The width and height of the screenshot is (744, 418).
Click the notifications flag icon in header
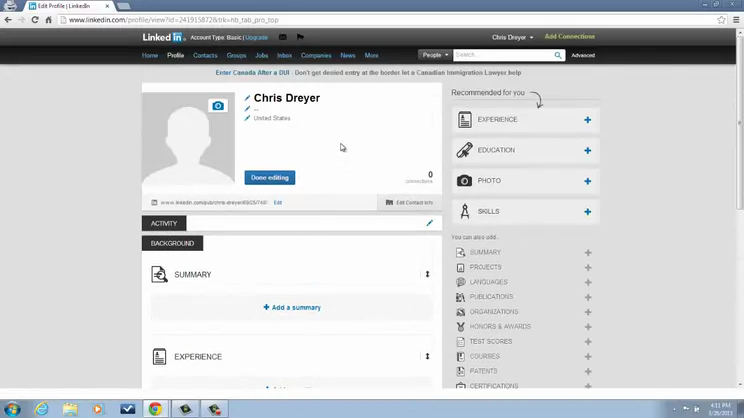tap(300, 37)
